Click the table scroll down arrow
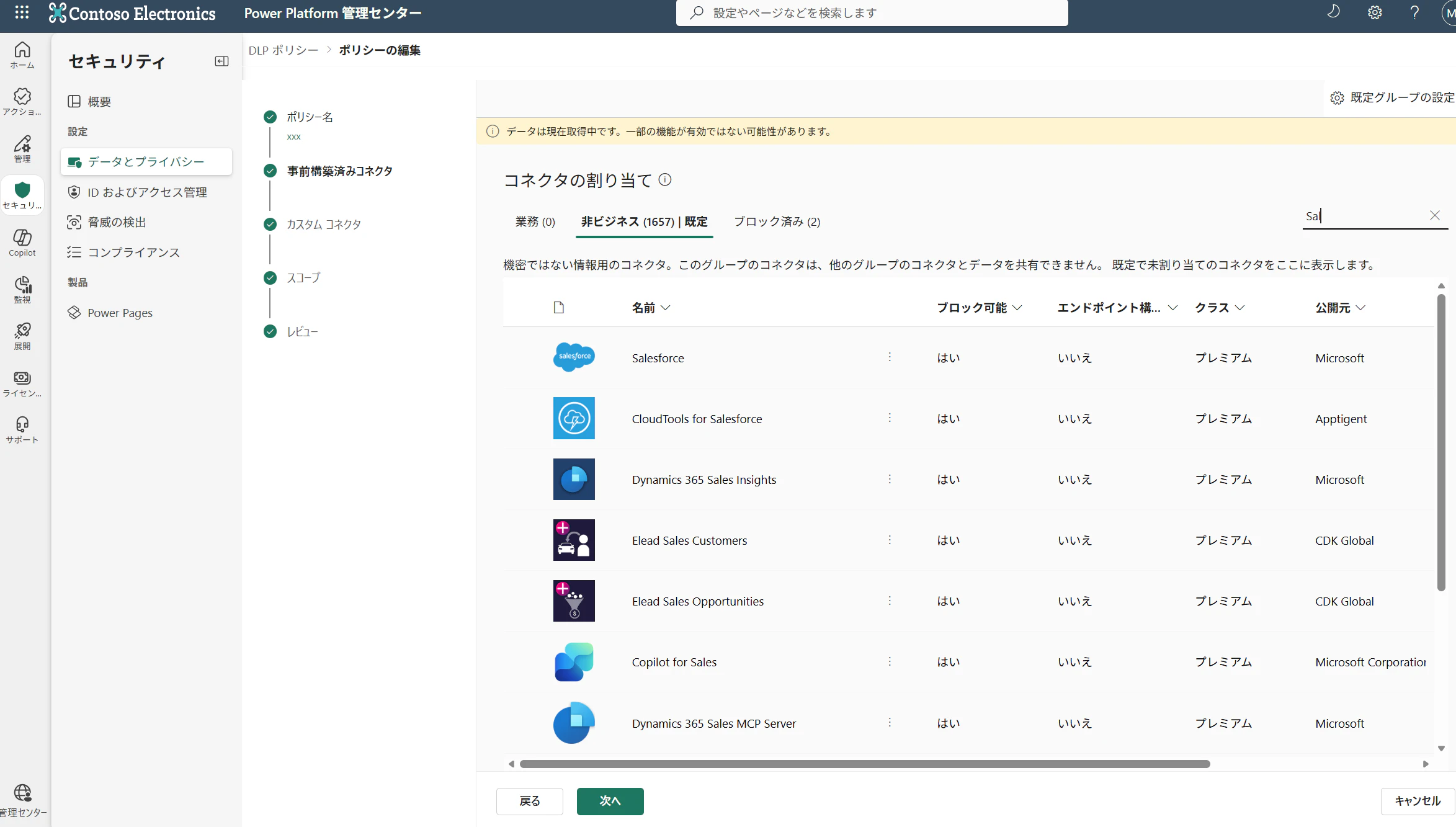The height and width of the screenshot is (827, 1456). pyautogui.click(x=1441, y=748)
